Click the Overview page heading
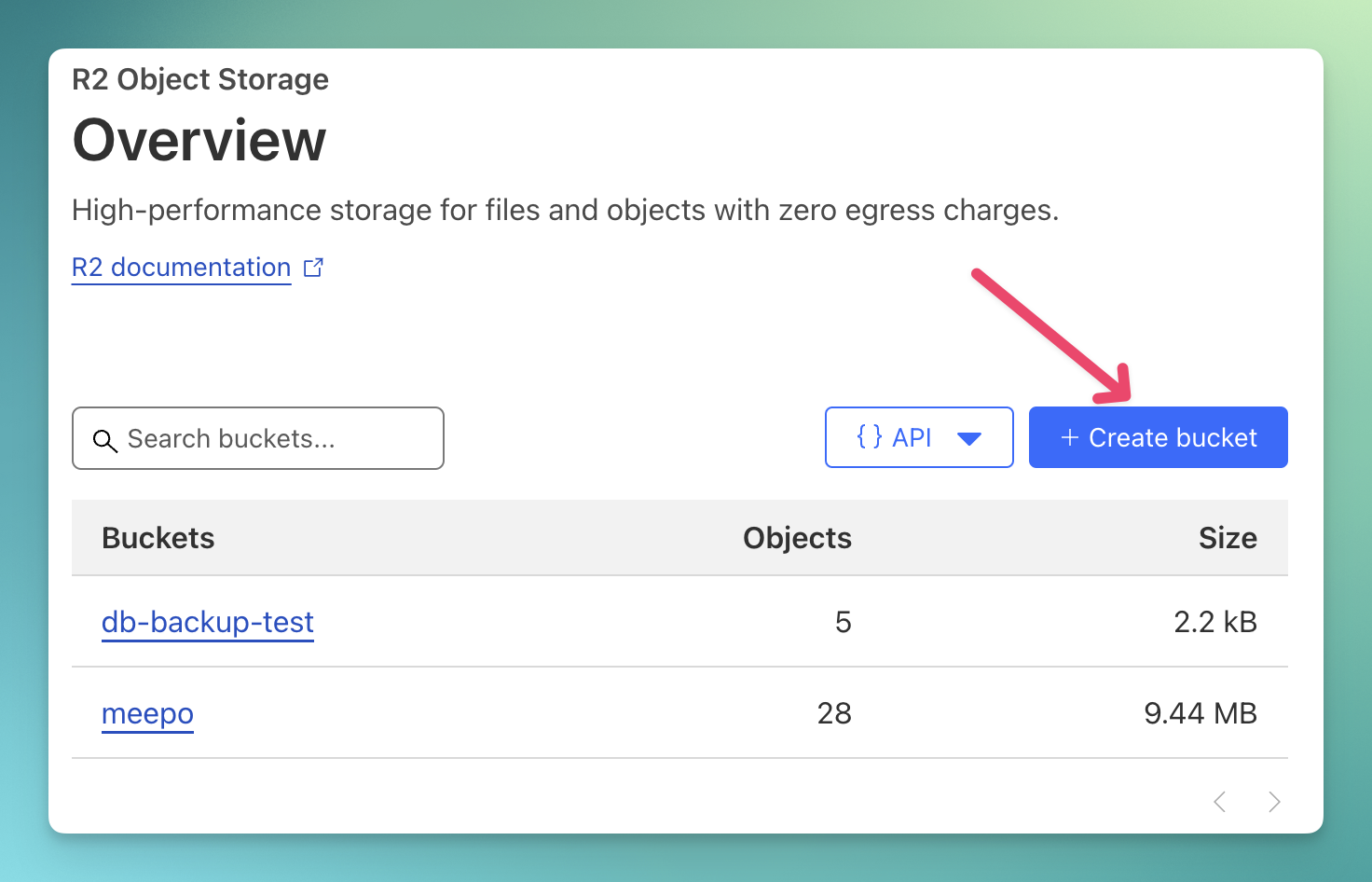 [x=199, y=141]
